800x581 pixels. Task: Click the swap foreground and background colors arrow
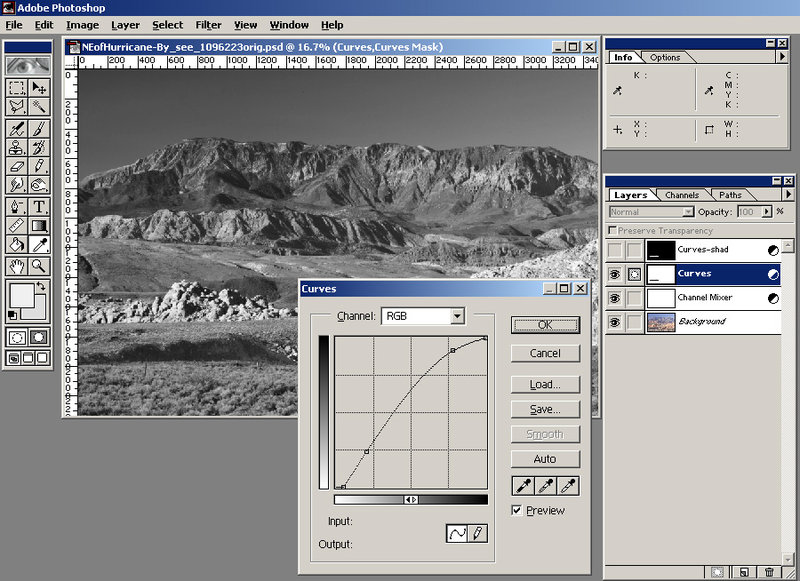[x=41, y=286]
